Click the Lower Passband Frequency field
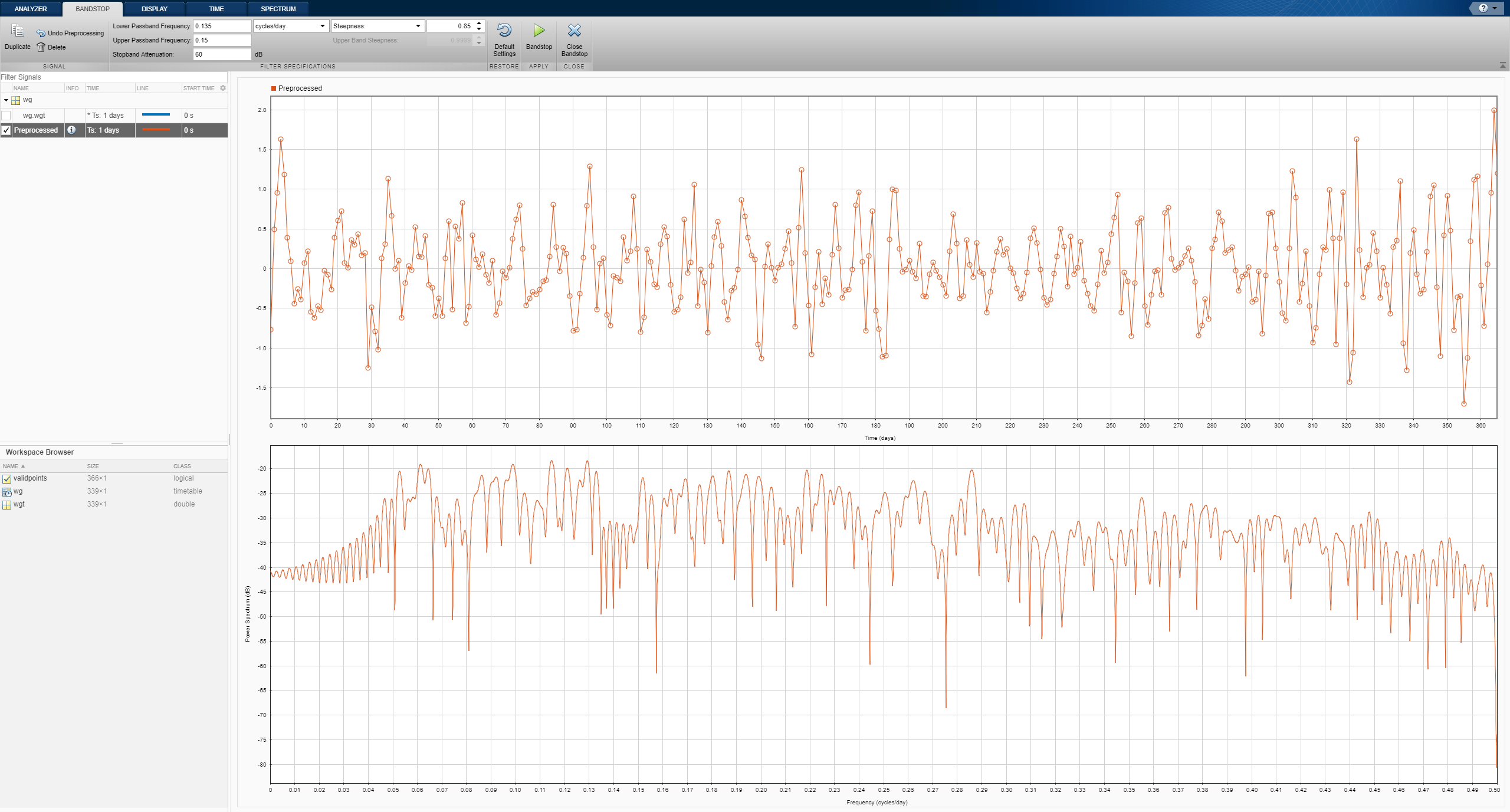 [222, 26]
